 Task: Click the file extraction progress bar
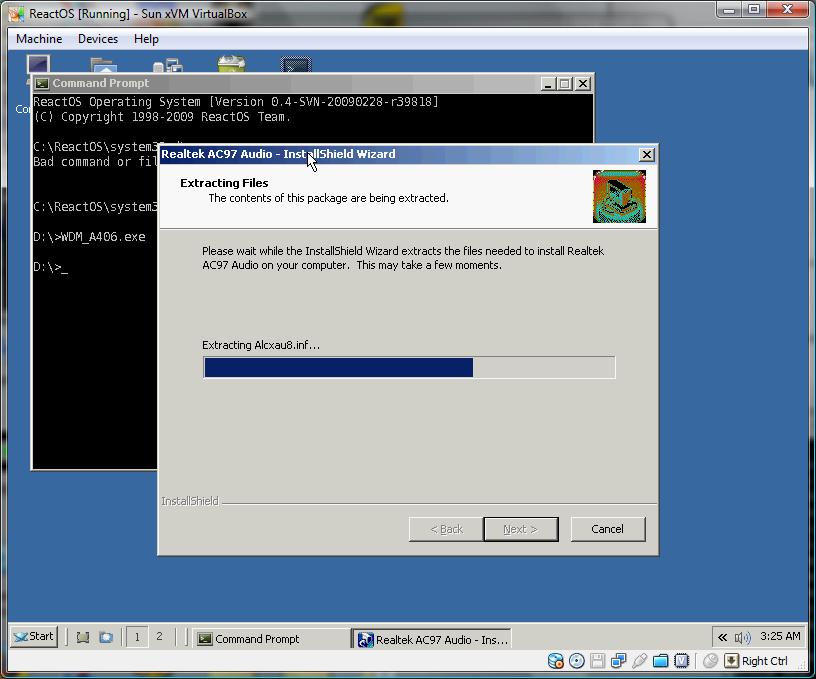pos(409,368)
